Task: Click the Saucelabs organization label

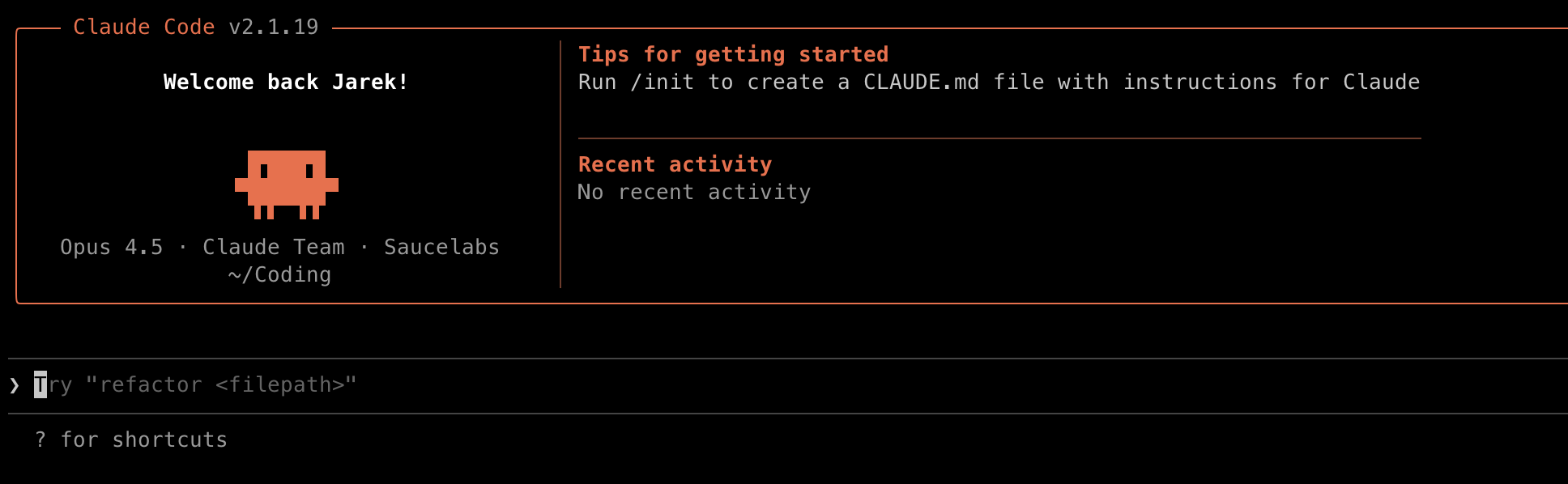Action: pos(441,247)
